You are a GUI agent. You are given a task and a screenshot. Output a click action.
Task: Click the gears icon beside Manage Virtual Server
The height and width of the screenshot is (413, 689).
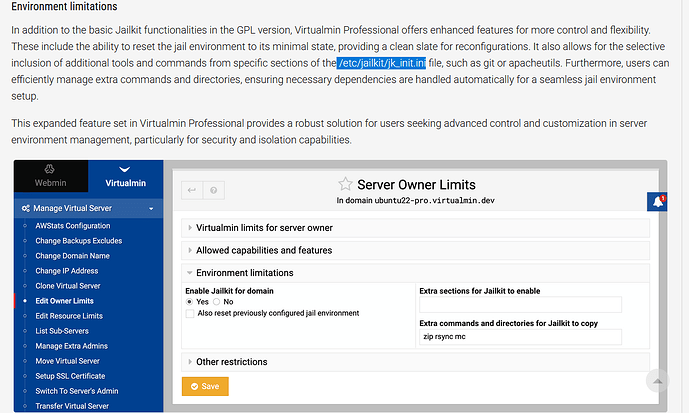point(25,209)
